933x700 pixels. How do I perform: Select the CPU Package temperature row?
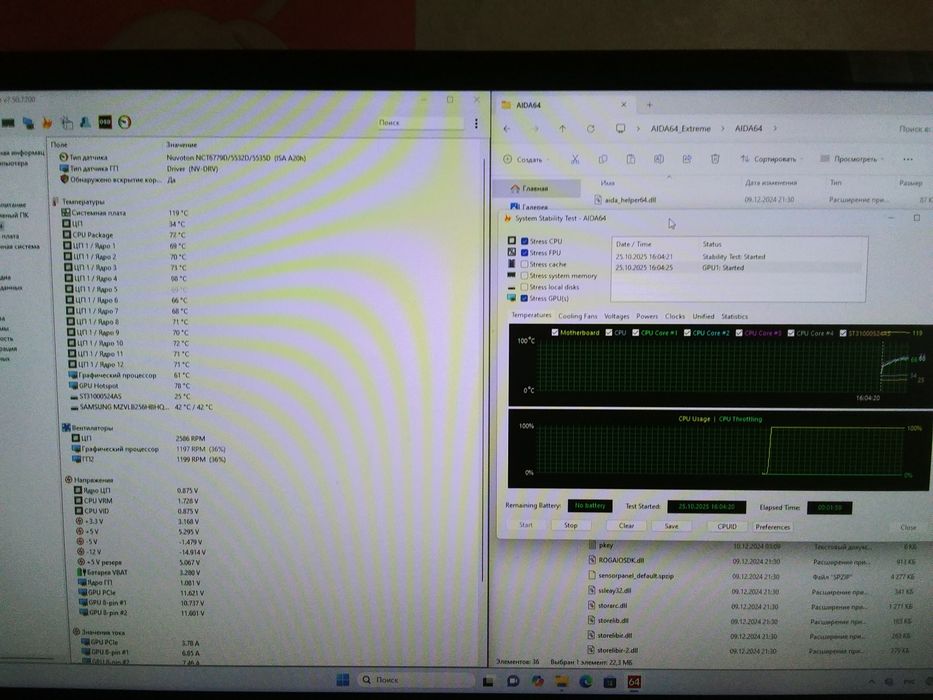(x=125, y=235)
